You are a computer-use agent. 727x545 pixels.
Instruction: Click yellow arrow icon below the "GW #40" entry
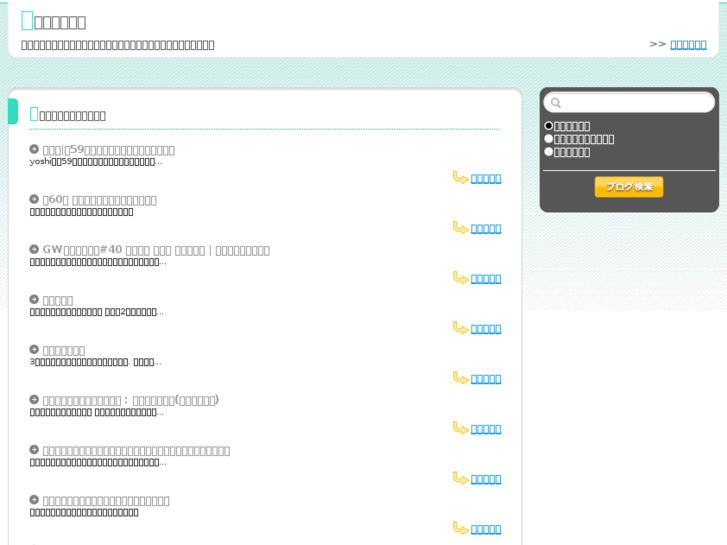coord(460,278)
